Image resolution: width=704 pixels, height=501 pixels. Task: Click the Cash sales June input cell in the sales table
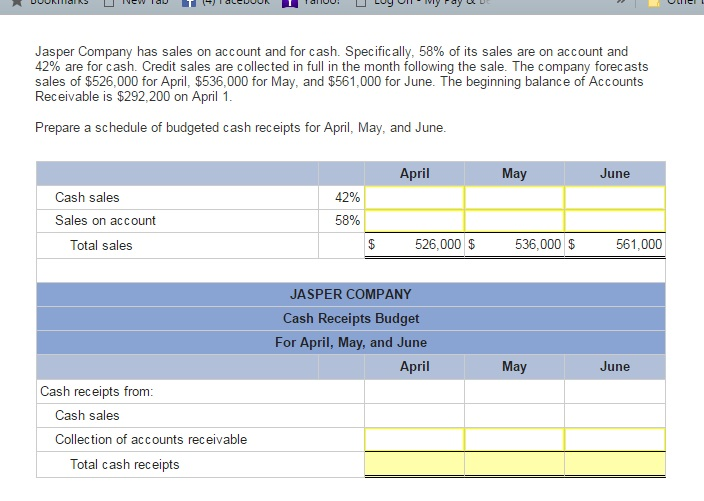[615, 198]
